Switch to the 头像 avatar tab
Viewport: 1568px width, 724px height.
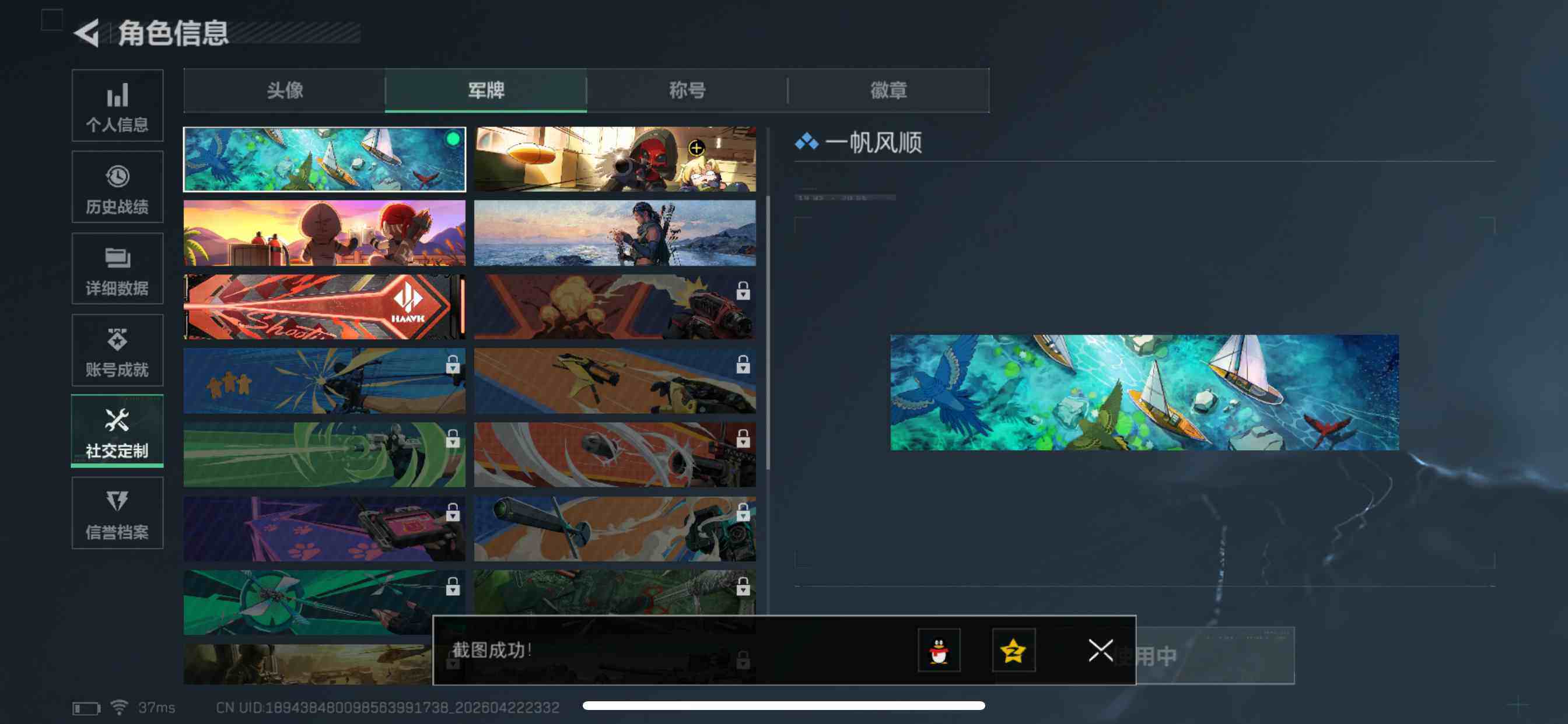point(284,90)
